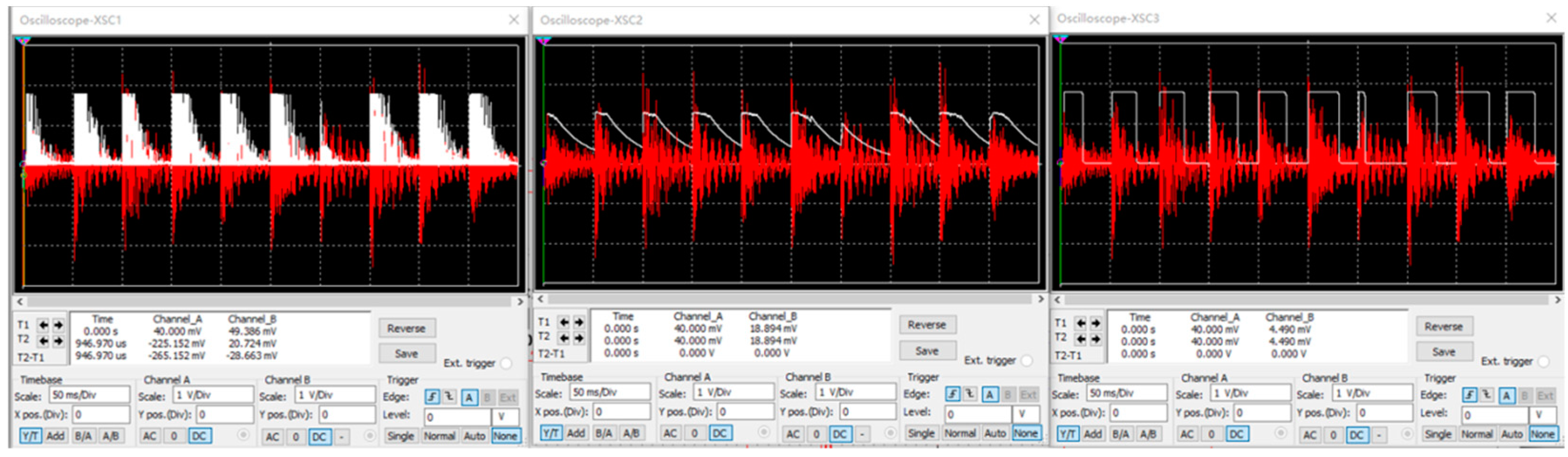Image resolution: width=1568 pixels, height=457 pixels.
Task: Click XSC1 waveform scroll left arrow
Action: pos(20,301)
